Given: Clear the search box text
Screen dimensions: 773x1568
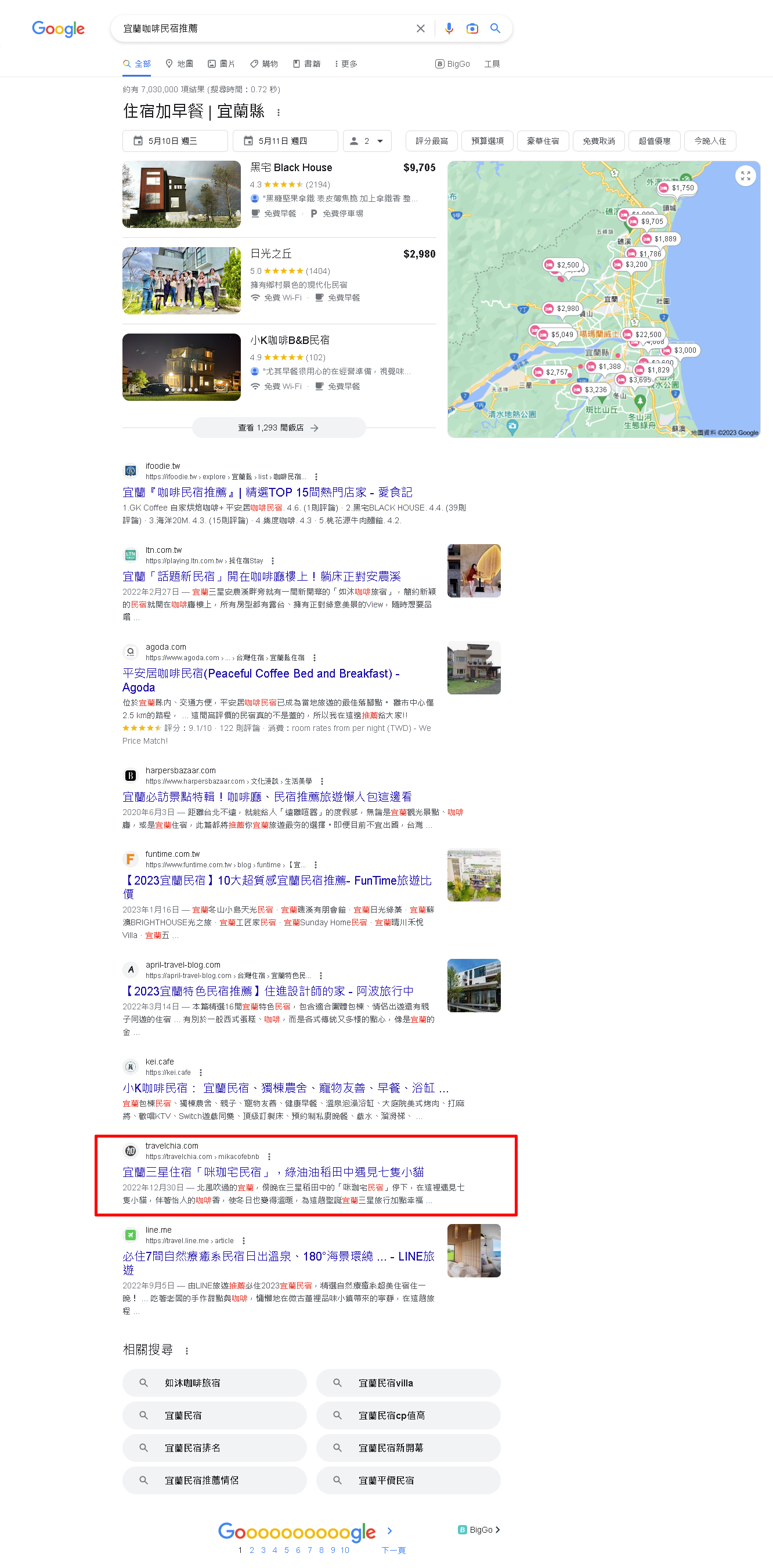Looking at the screenshot, I should [x=420, y=28].
